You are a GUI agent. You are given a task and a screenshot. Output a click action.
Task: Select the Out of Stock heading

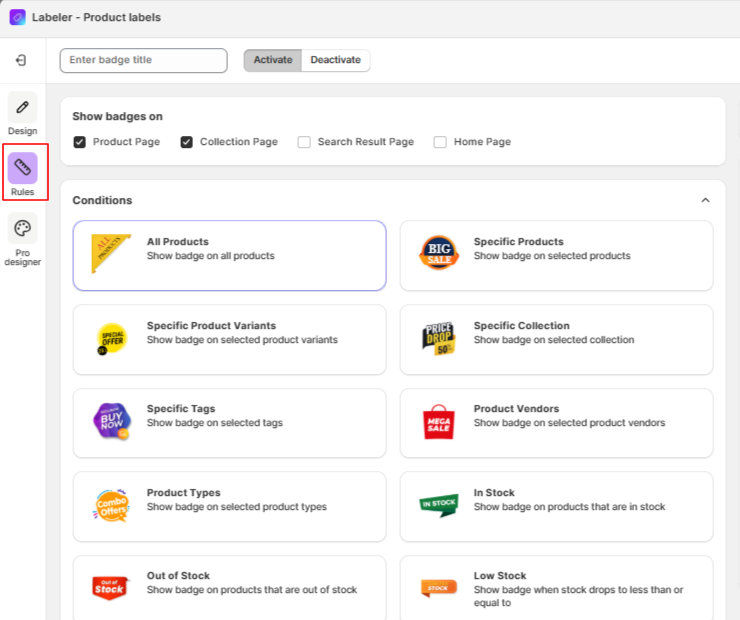178,576
